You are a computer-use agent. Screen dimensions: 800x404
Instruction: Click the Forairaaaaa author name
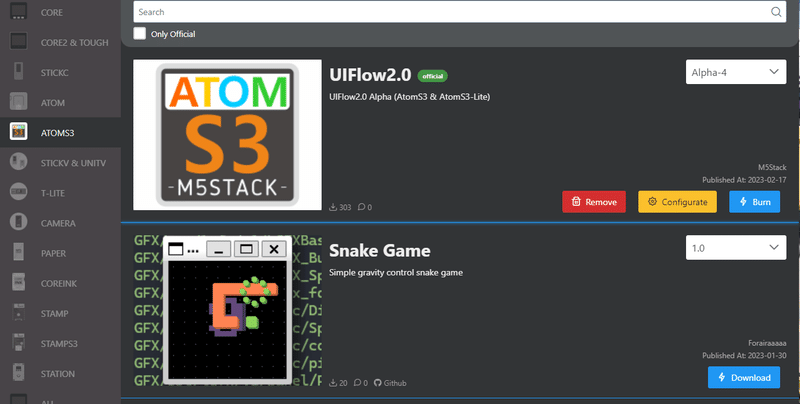(767, 343)
